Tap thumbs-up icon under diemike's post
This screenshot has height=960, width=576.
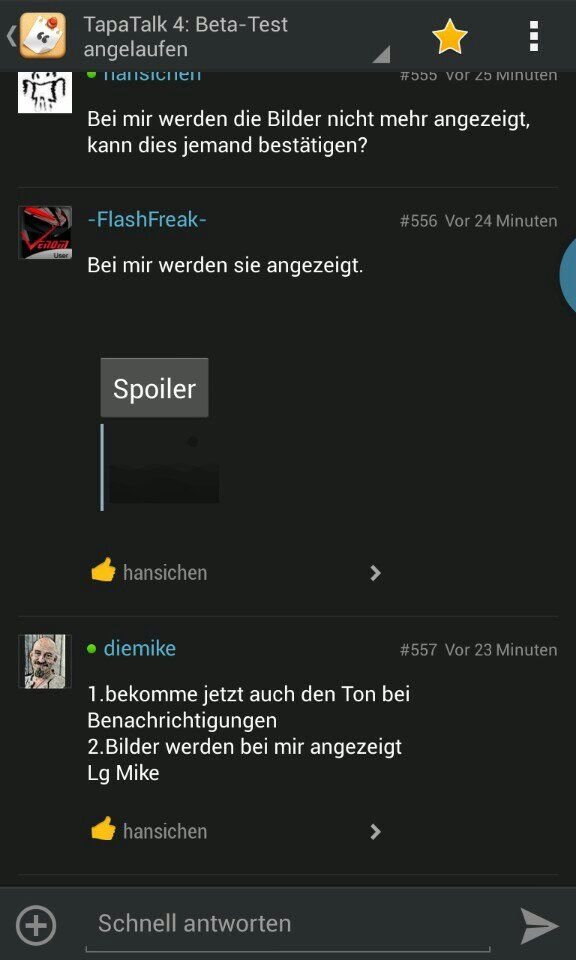point(103,828)
